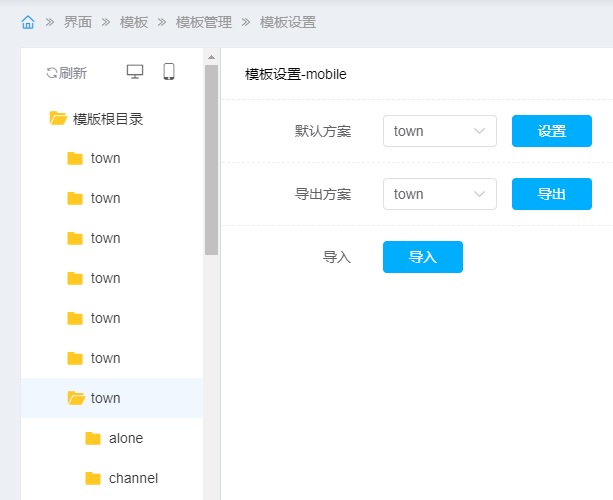Image resolution: width=613 pixels, height=500 pixels.
Task: Click the alone folder icon
Action: click(93, 438)
